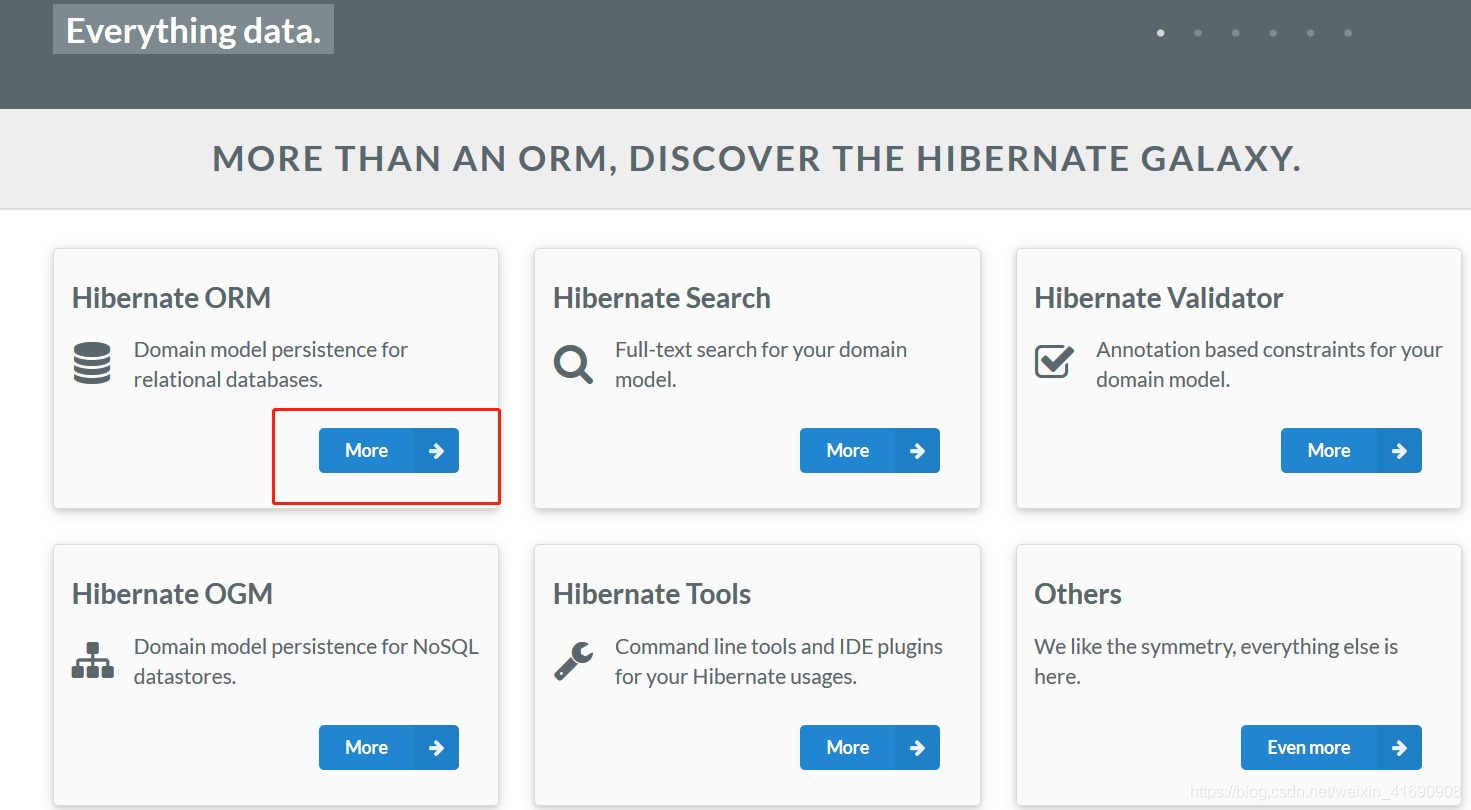Open More for Hibernate ORM
Screen dimensions: 1471x810
point(389,451)
